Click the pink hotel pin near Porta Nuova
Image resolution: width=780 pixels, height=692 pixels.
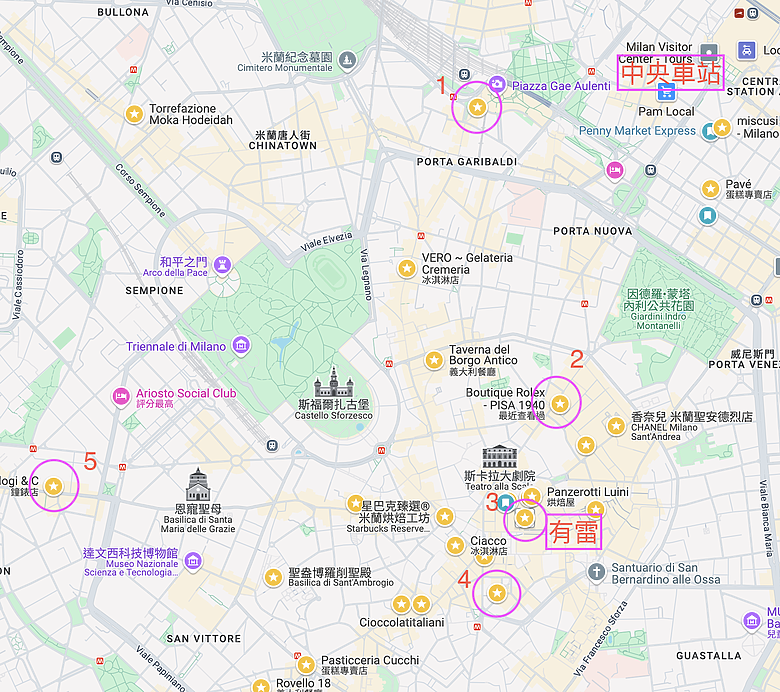(x=615, y=170)
